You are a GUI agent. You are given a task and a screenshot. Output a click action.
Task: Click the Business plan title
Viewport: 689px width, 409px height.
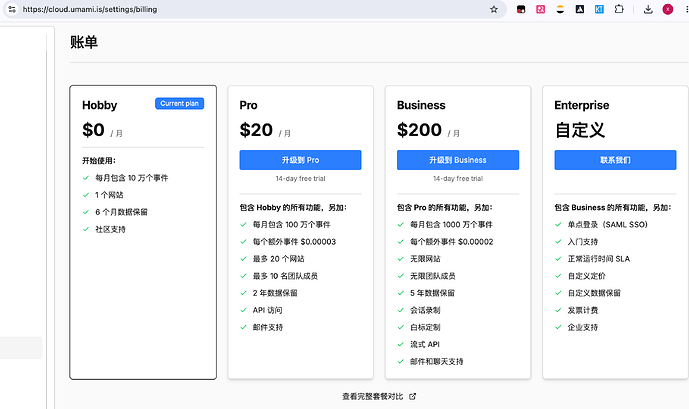click(x=421, y=105)
